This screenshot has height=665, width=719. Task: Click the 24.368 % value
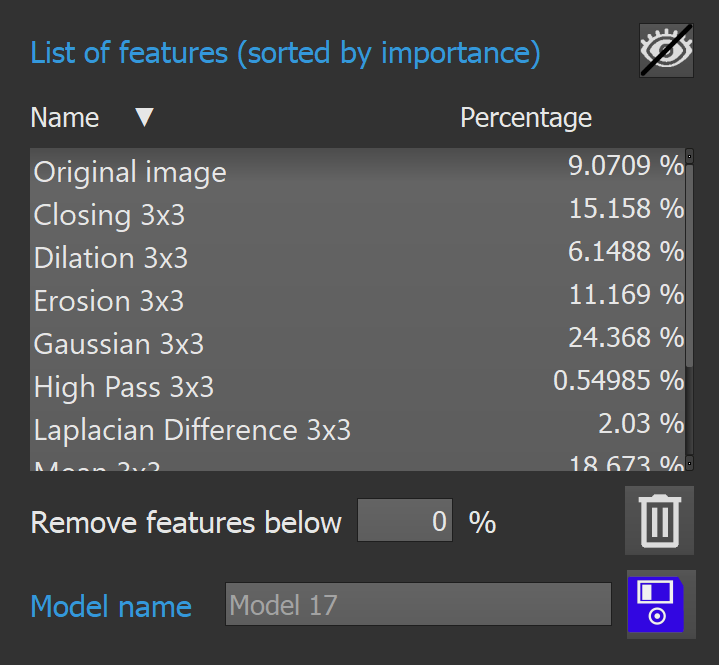click(626, 338)
